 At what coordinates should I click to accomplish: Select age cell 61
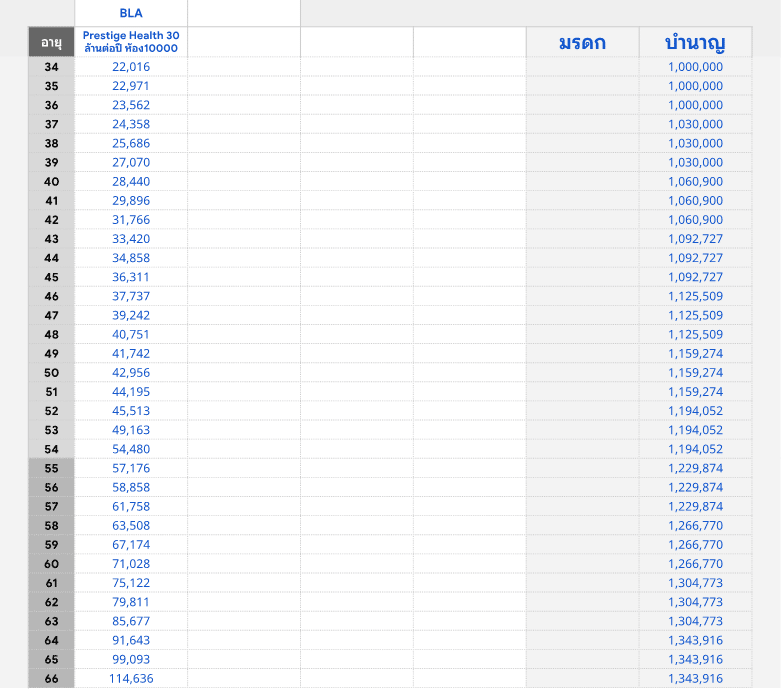pos(51,582)
